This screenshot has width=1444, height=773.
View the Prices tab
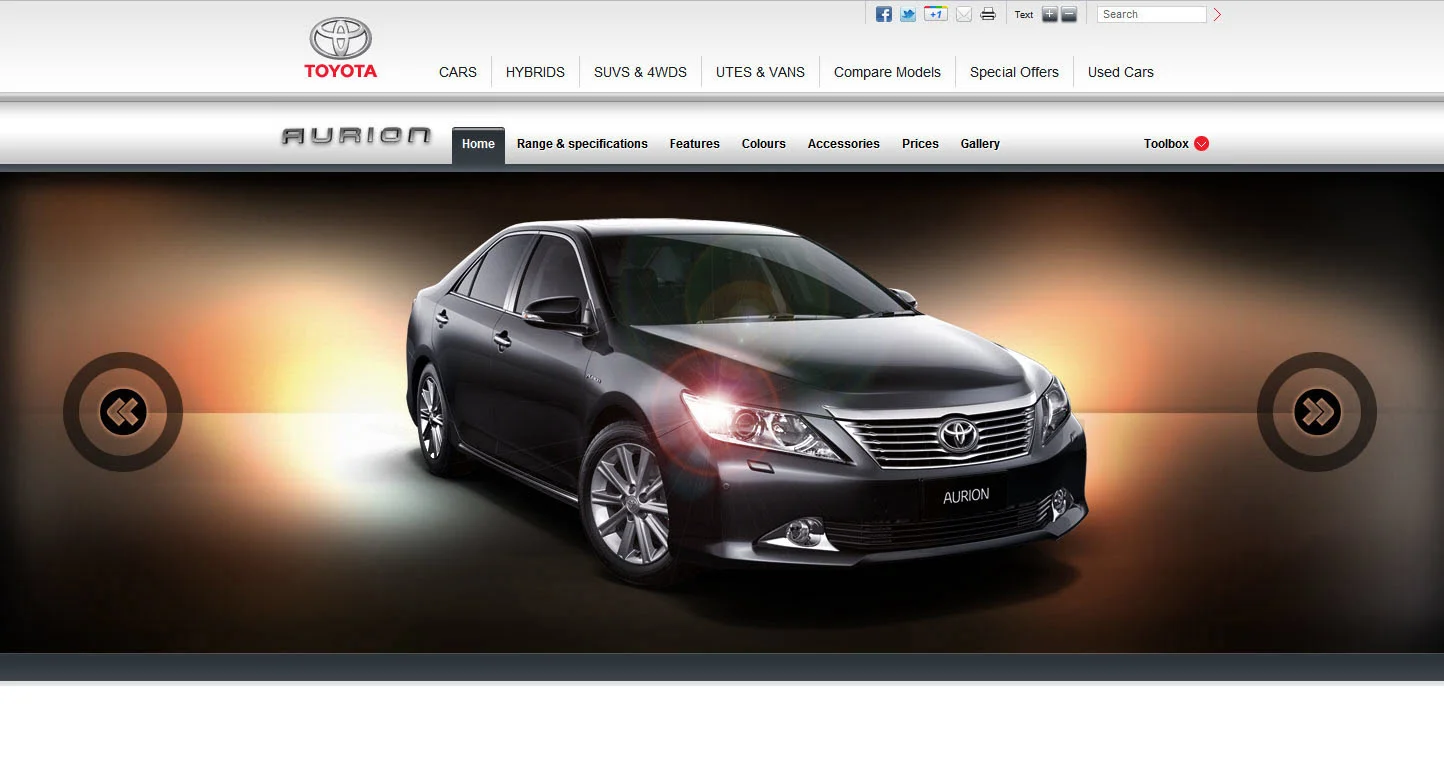[x=920, y=144]
